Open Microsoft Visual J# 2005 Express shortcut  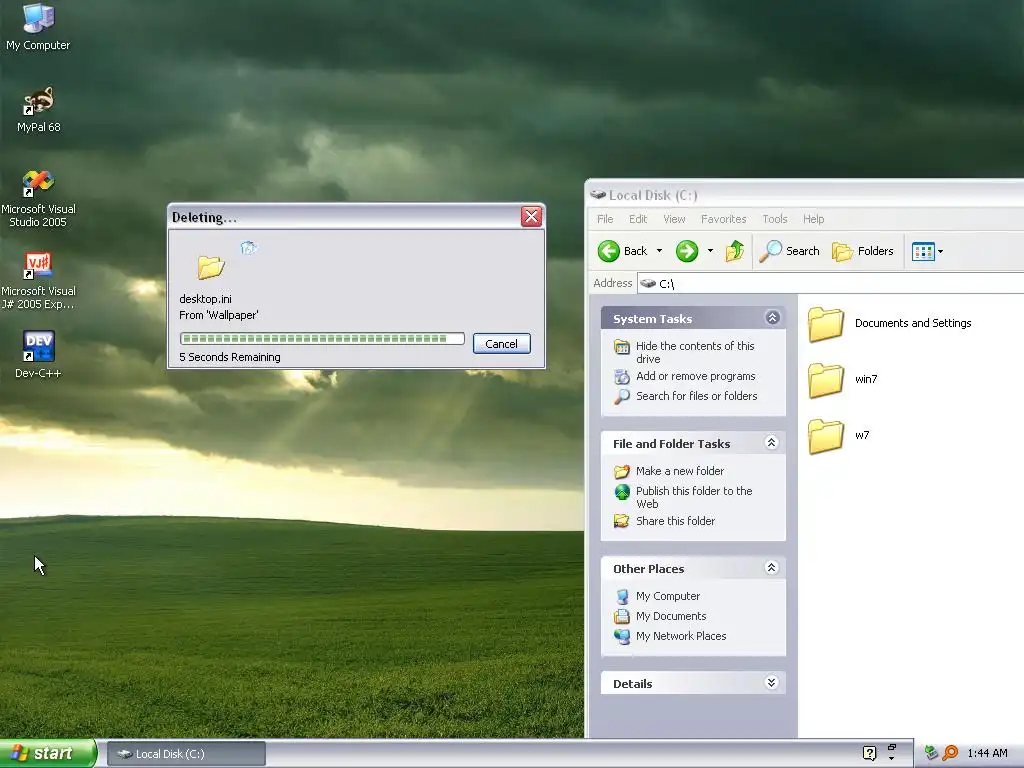click(x=39, y=281)
